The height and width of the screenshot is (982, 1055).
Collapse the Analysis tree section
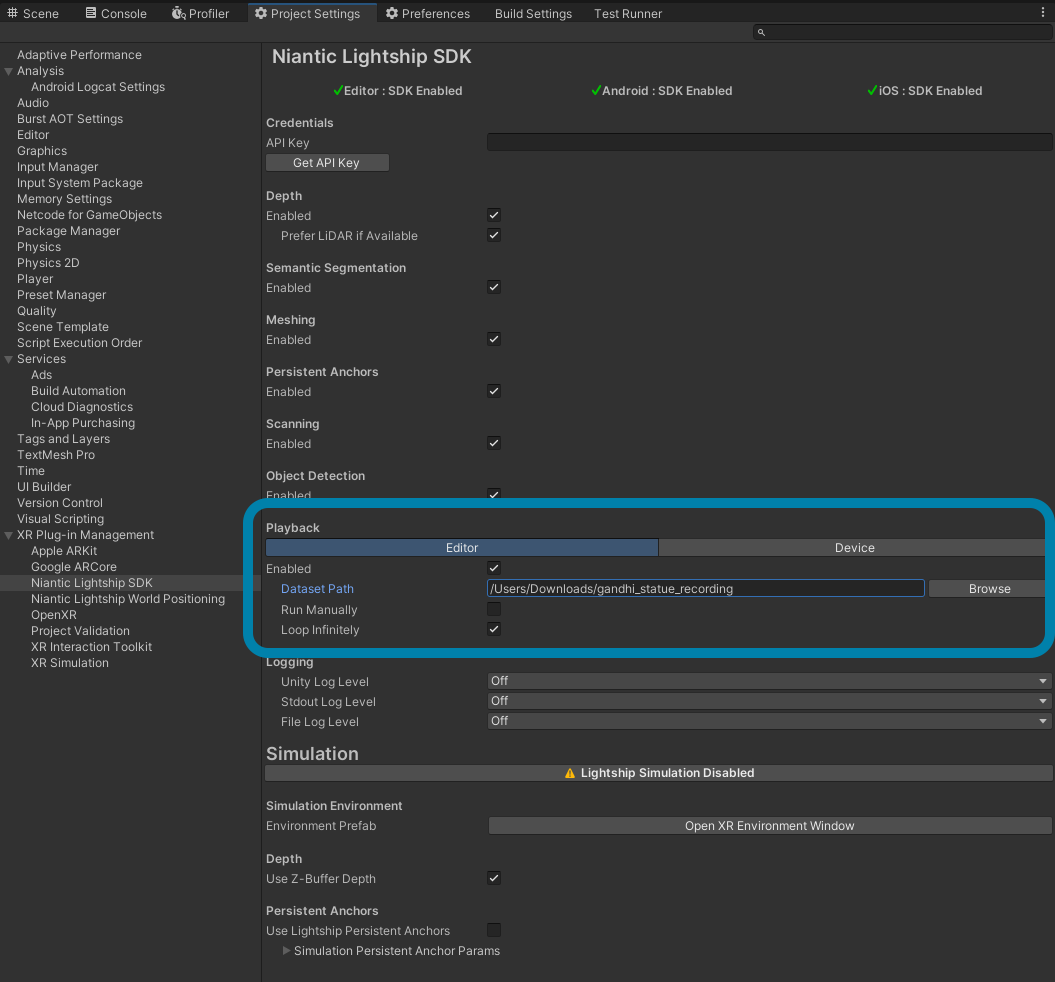(x=9, y=71)
